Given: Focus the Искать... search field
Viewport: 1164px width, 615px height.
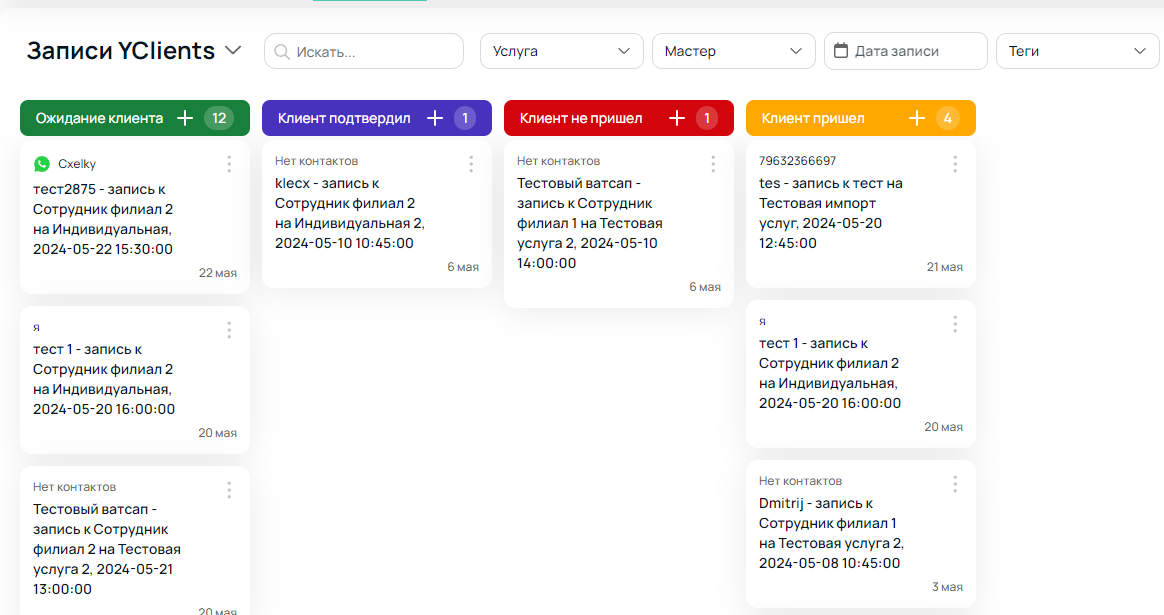Looking at the screenshot, I should (364, 52).
